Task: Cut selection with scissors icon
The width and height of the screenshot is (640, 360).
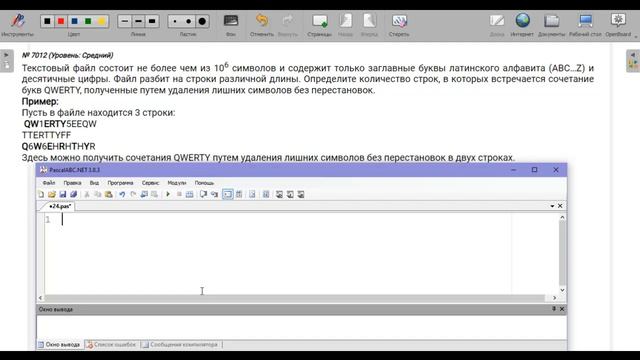Action: tap(87, 194)
